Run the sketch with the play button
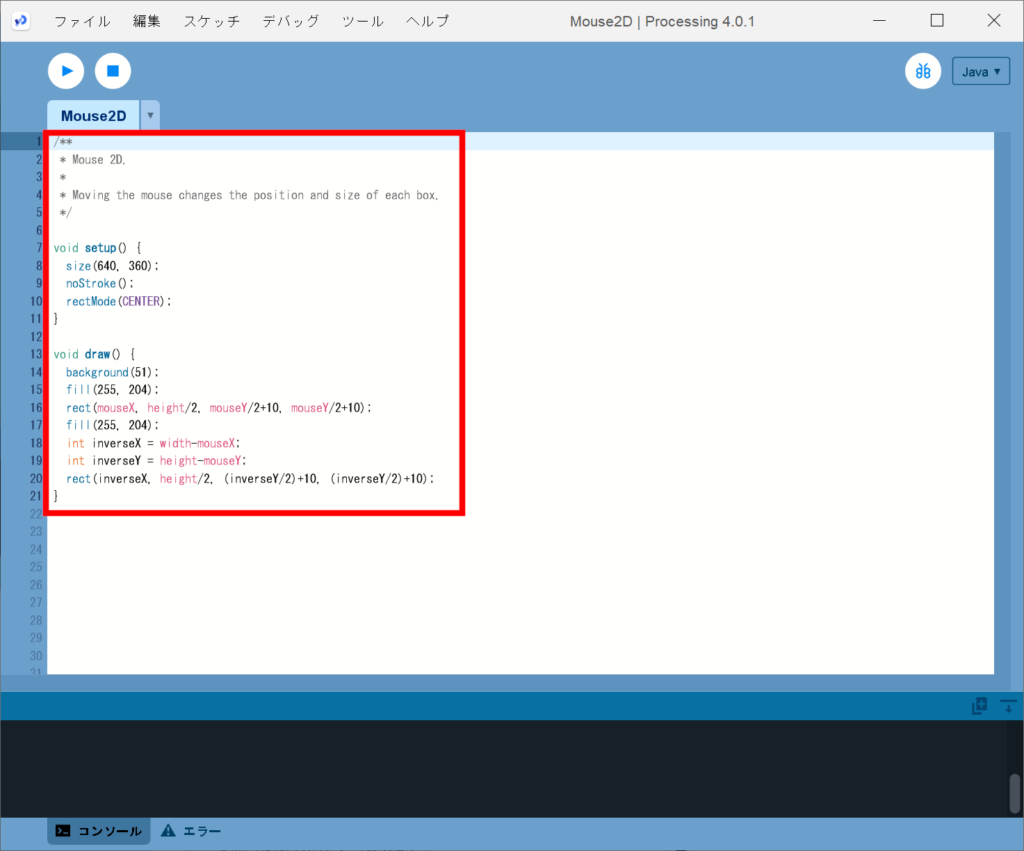The width and height of the screenshot is (1024, 851). tap(66, 71)
